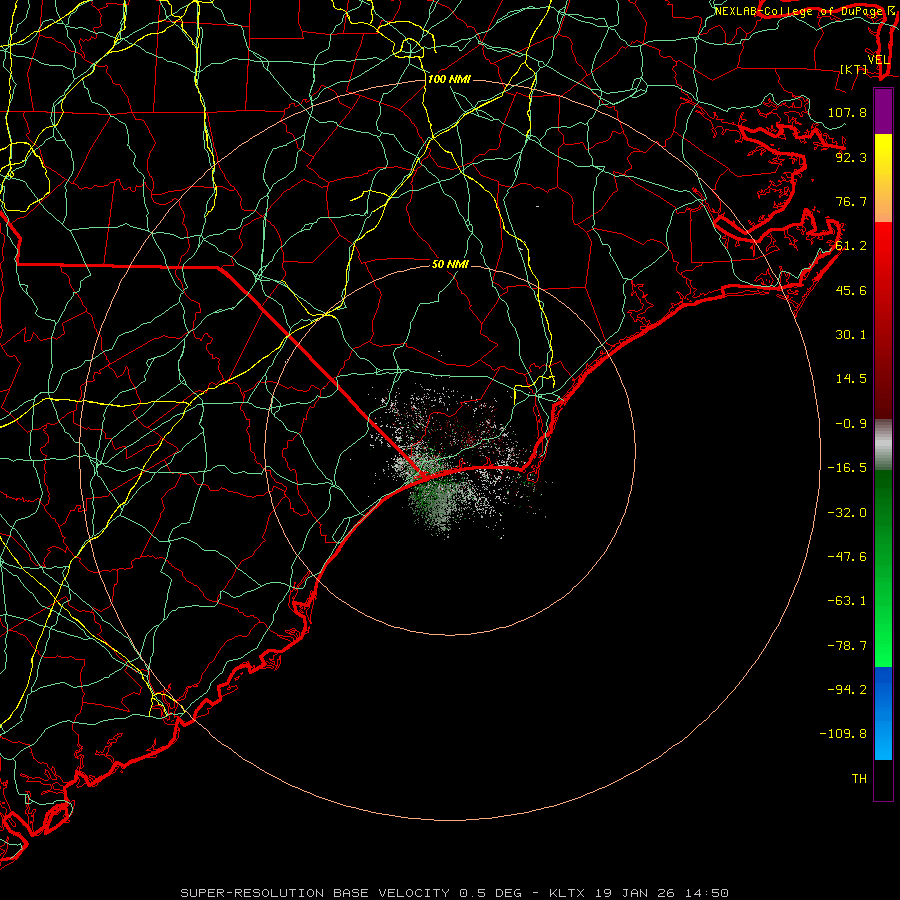
Task: Click the Super-Resolution Base Velocity caption text
Action: (x=455, y=893)
